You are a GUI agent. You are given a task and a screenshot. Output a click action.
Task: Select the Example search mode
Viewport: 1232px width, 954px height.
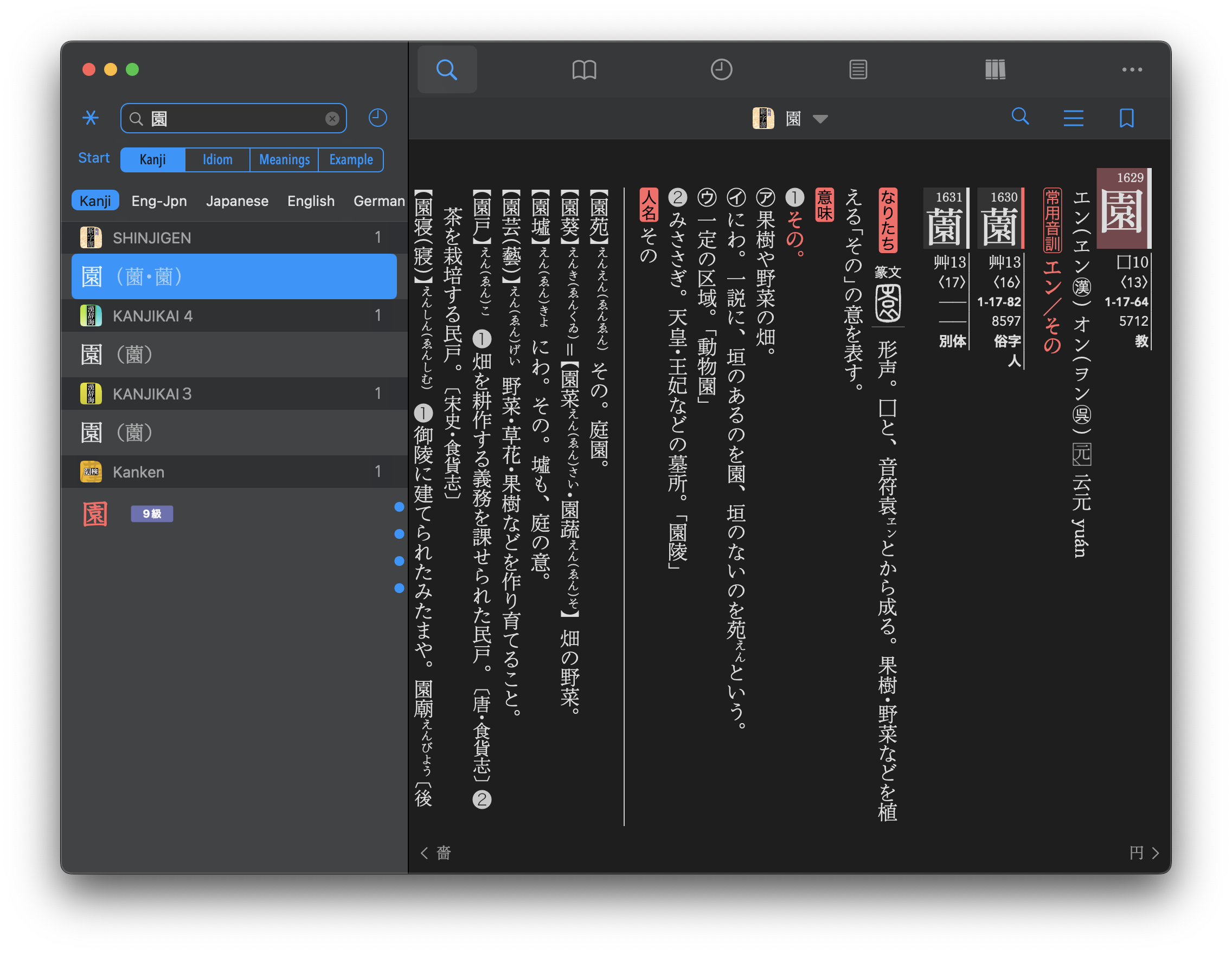coord(351,160)
